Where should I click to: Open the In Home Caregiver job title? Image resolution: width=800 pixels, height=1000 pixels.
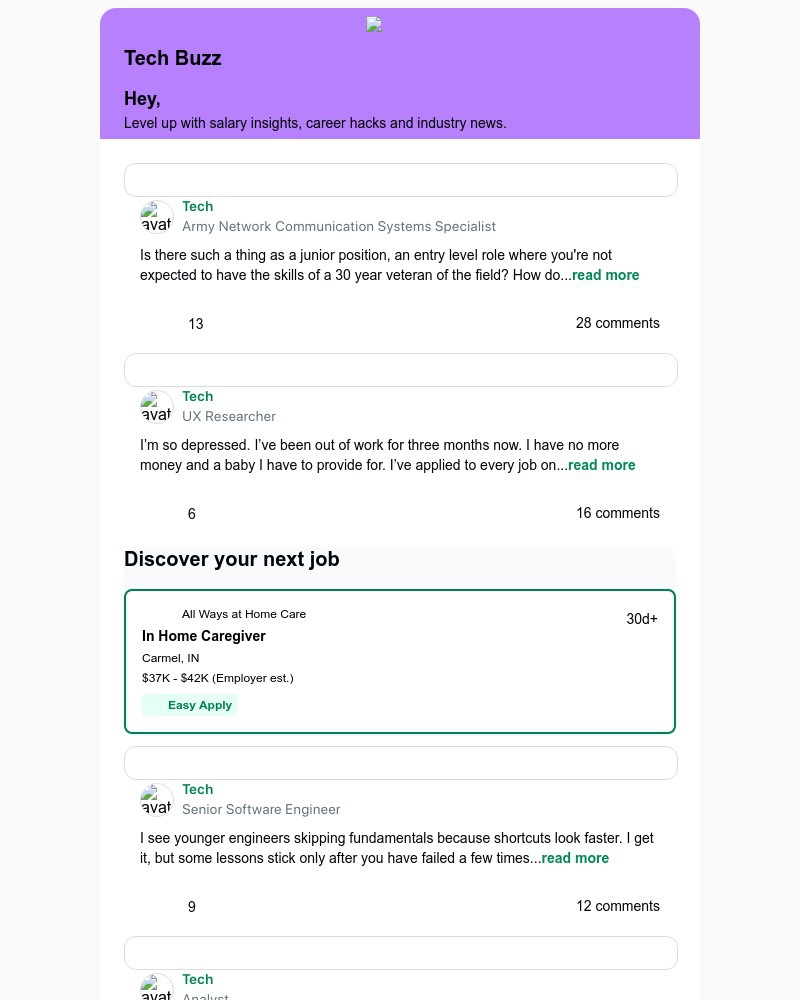[204, 636]
